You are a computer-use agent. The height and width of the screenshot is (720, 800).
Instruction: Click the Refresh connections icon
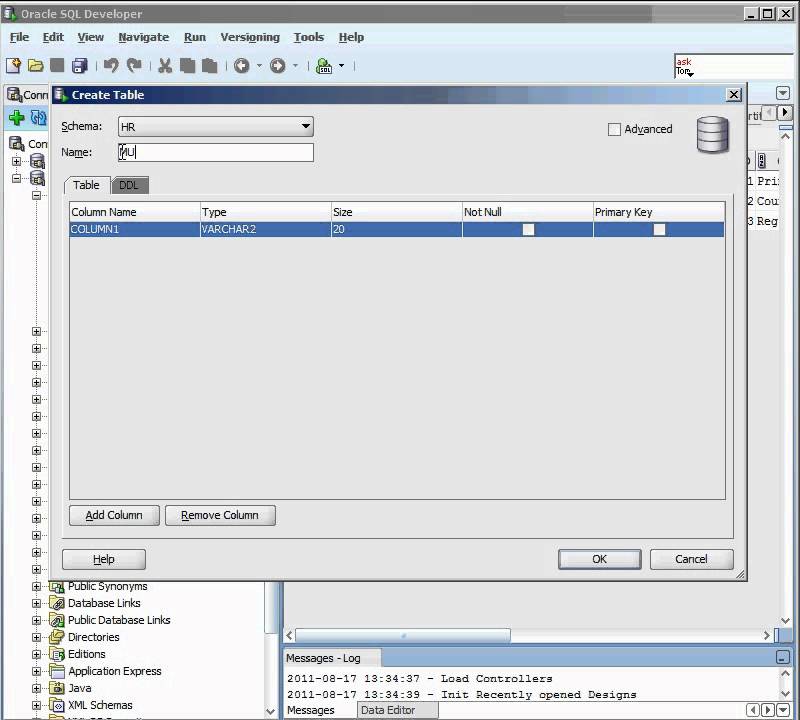(x=39, y=118)
